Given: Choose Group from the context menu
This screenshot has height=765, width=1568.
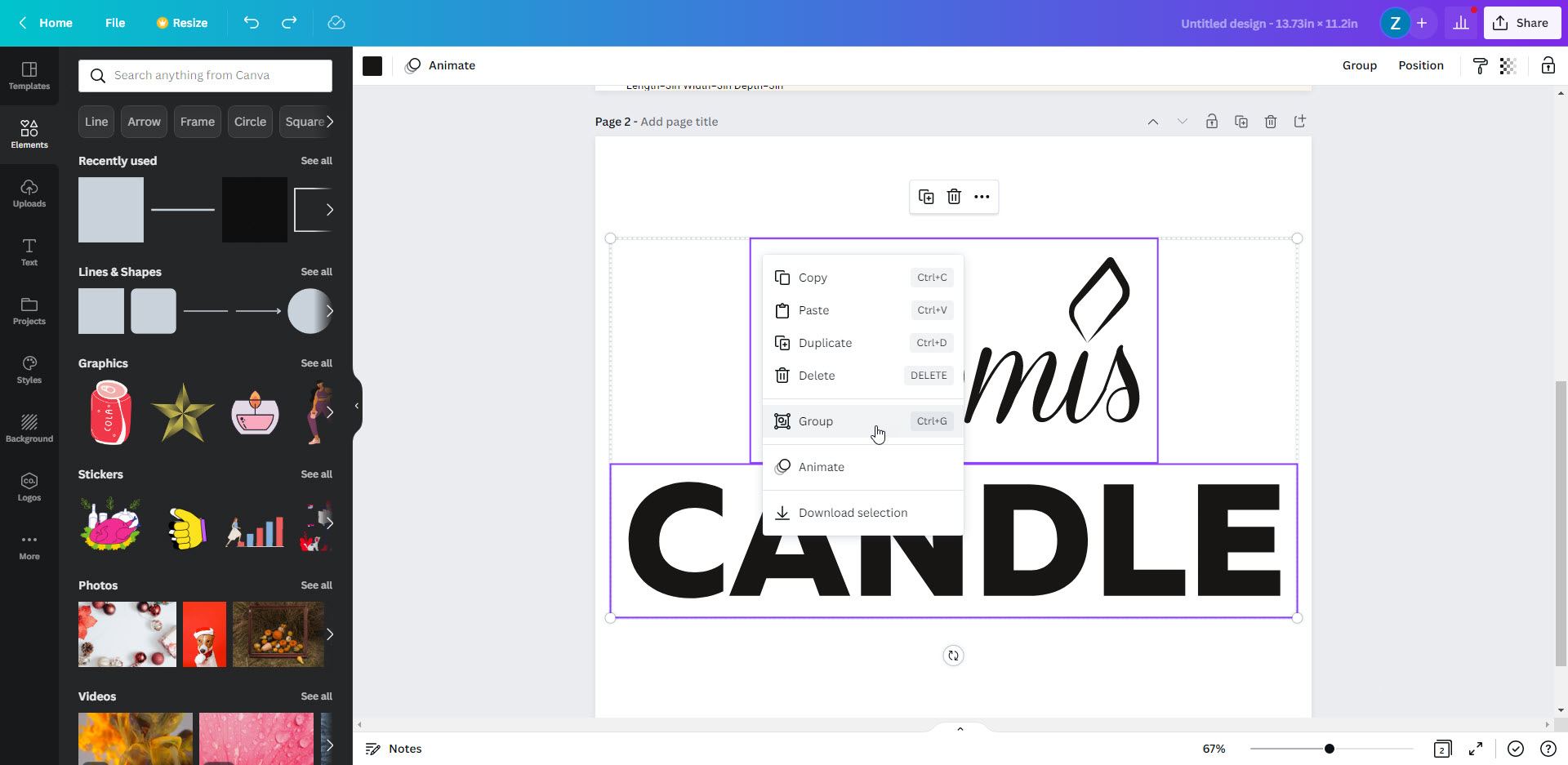Looking at the screenshot, I should tap(816, 420).
